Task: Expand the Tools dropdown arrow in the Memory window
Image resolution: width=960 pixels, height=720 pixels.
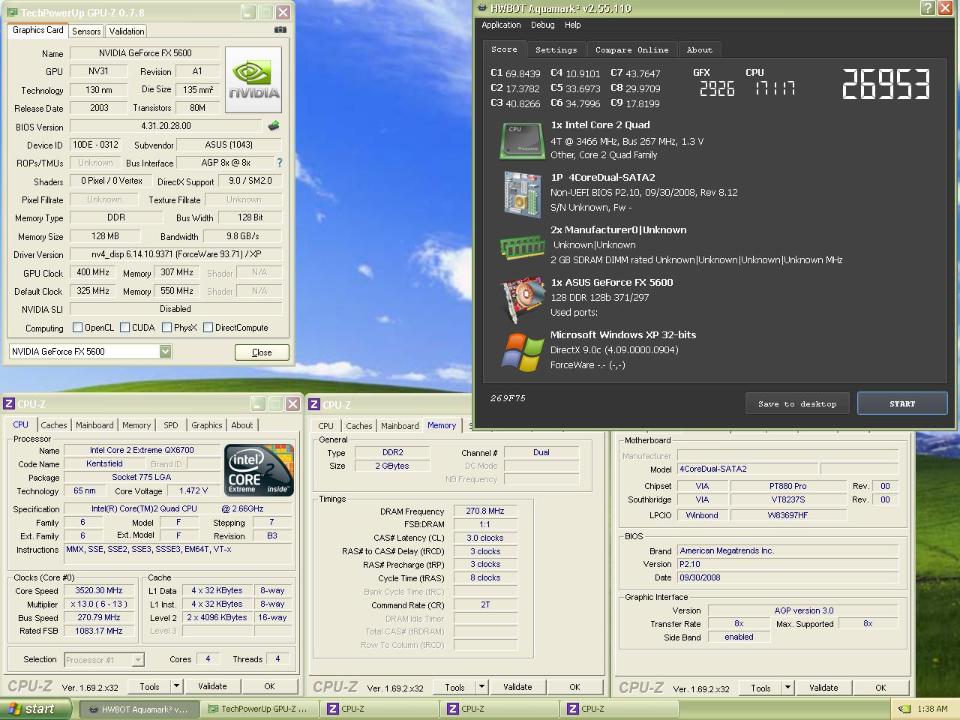Action: (x=482, y=686)
